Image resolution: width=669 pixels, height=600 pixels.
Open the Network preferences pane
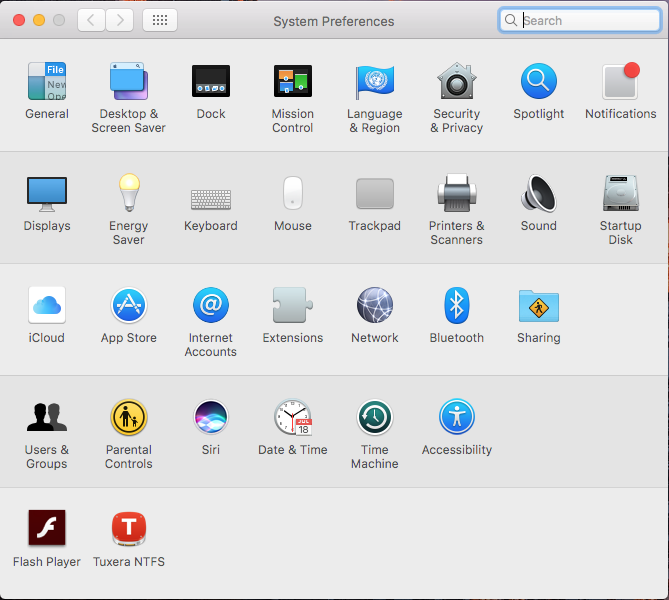pyautogui.click(x=375, y=306)
